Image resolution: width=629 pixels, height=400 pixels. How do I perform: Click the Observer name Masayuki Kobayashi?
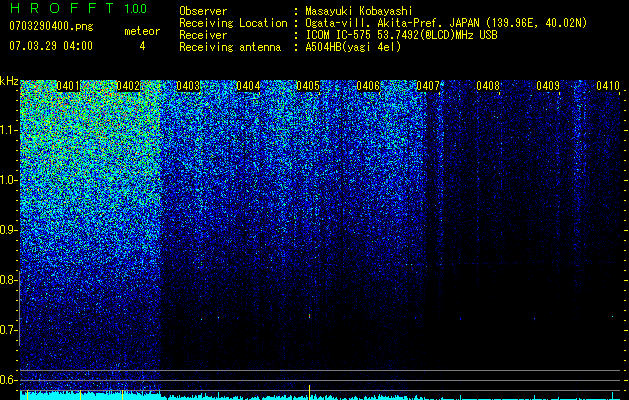pyautogui.click(x=359, y=11)
